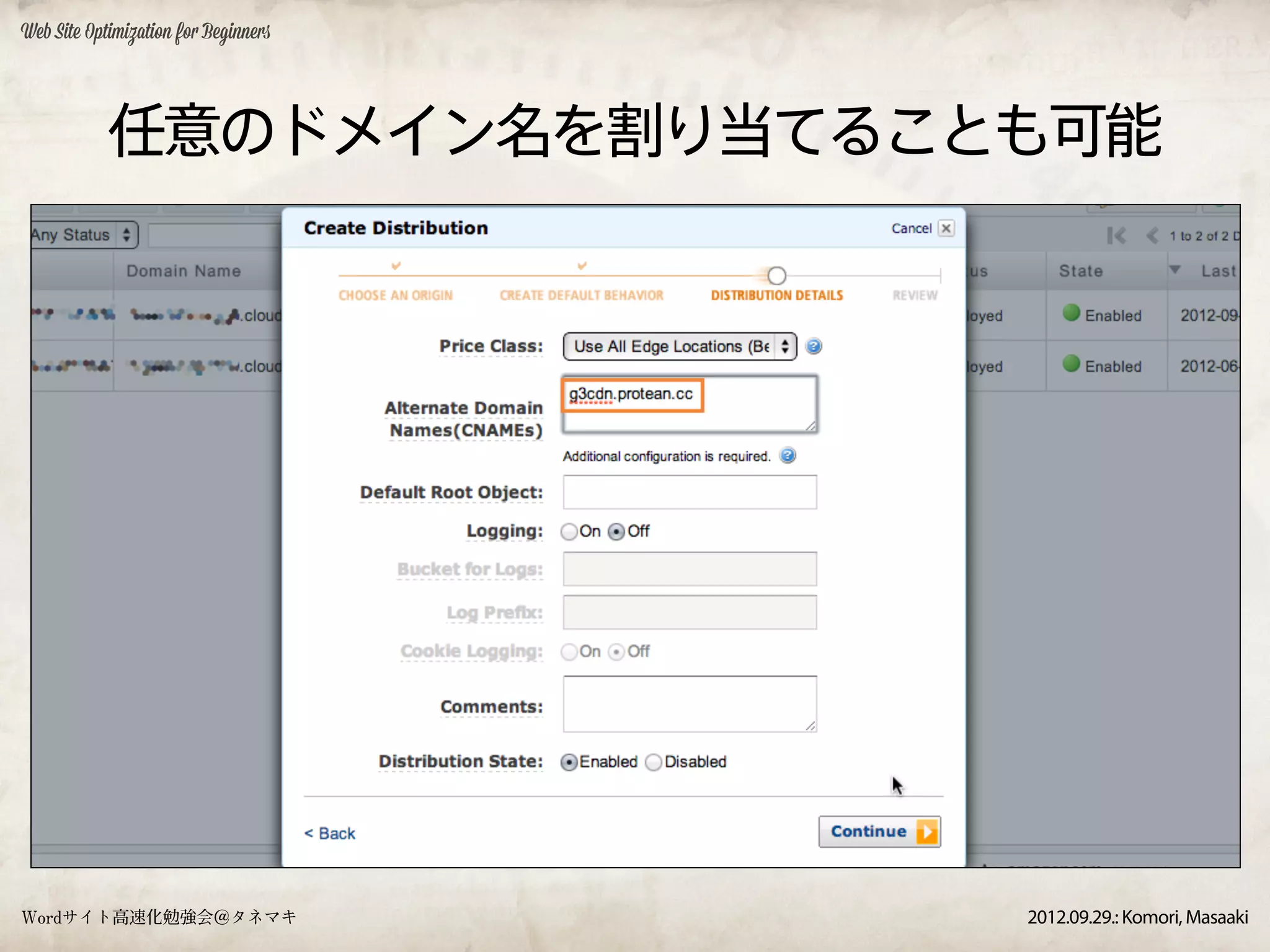Click the green status dot in 2012-09 row
This screenshot has height=952, width=1270.
point(1071,313)
